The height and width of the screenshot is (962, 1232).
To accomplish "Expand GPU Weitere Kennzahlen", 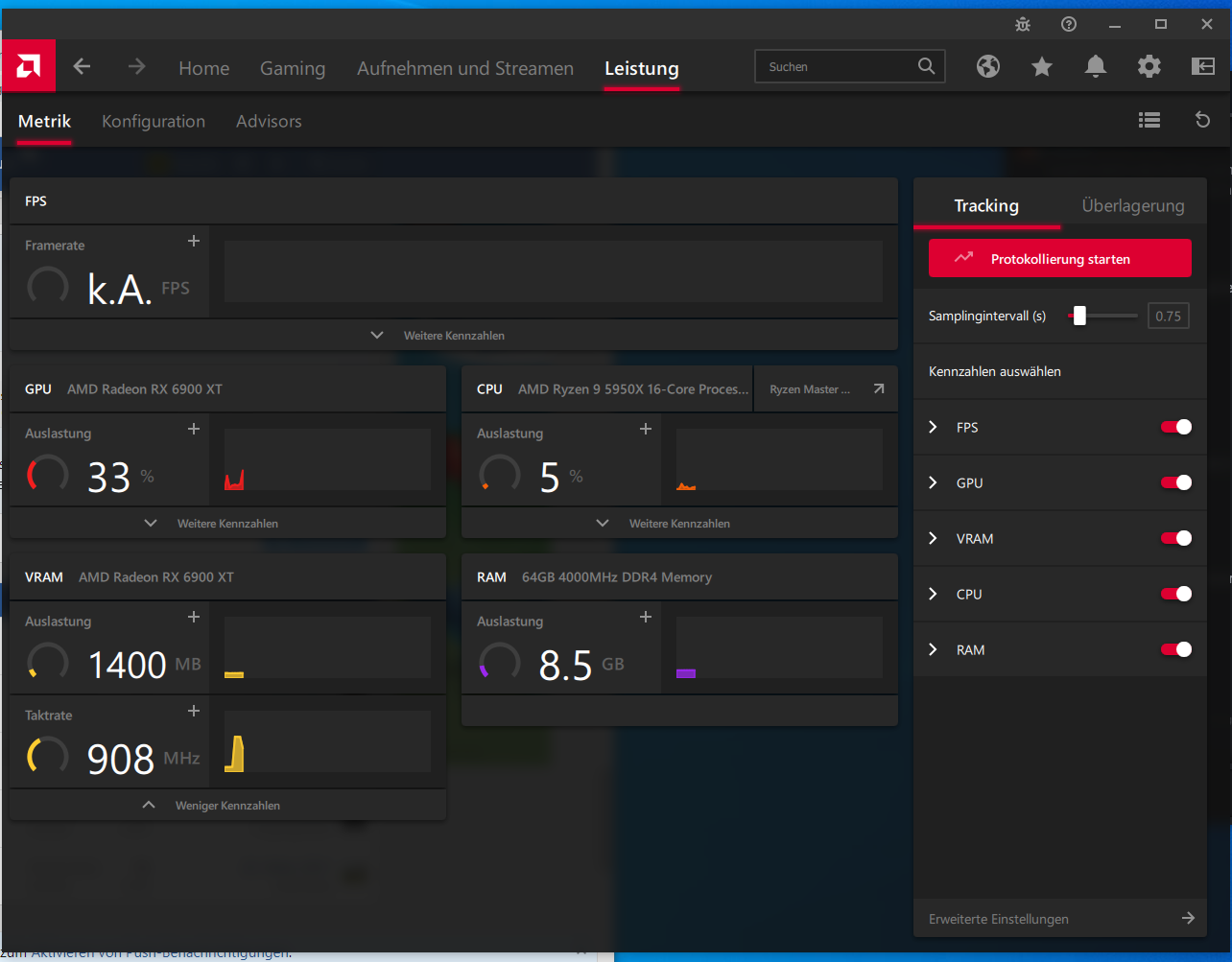I will (227, 524).
